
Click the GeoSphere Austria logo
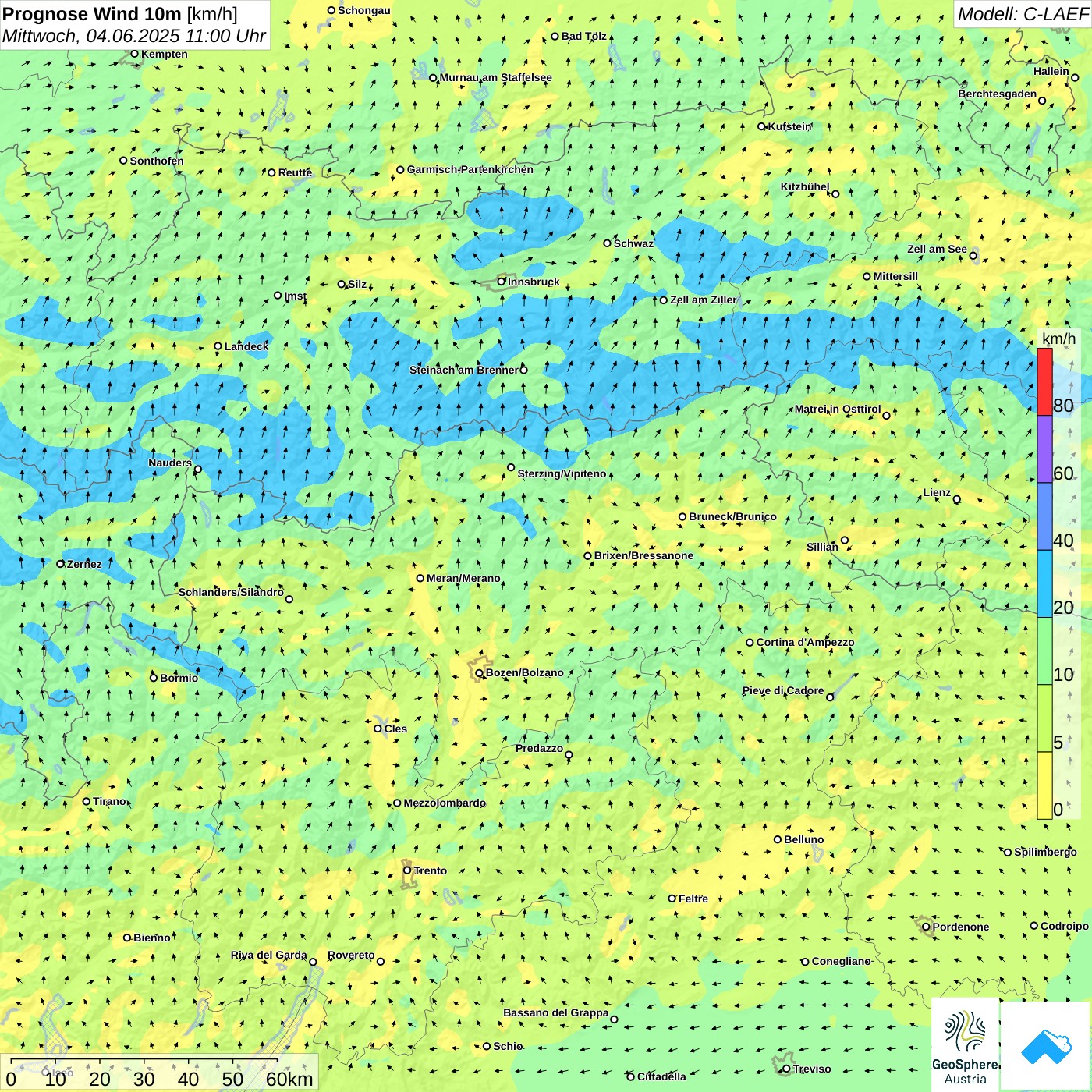[966, 1044]
